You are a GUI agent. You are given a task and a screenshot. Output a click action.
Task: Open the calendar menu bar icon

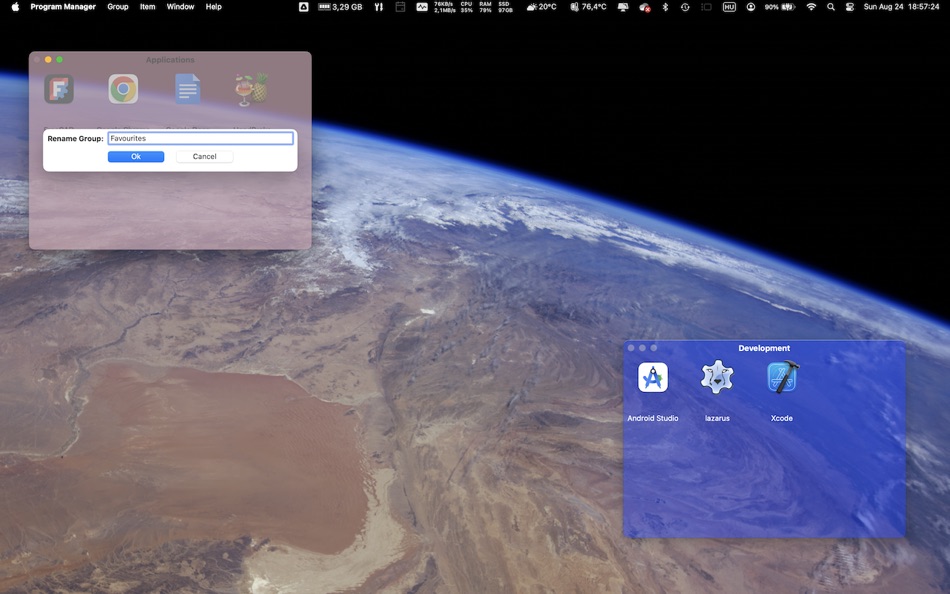coord(400,7)
